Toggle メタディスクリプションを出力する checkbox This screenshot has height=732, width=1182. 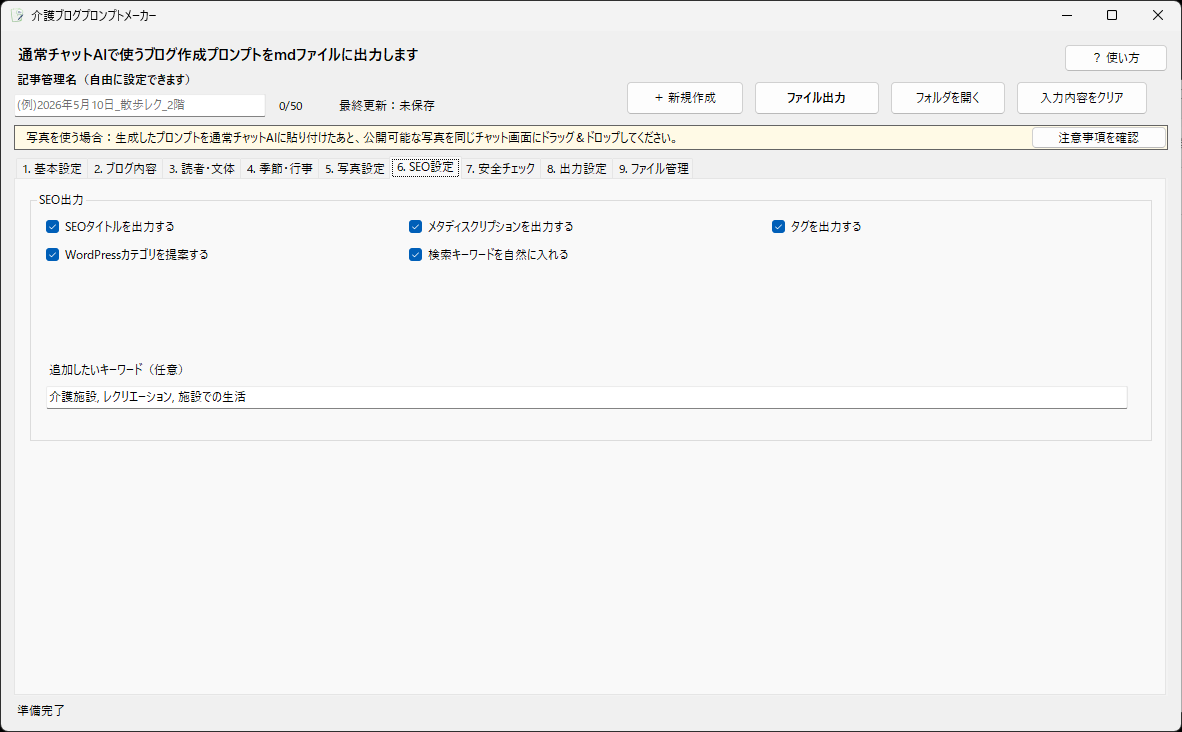click(415, 227)
